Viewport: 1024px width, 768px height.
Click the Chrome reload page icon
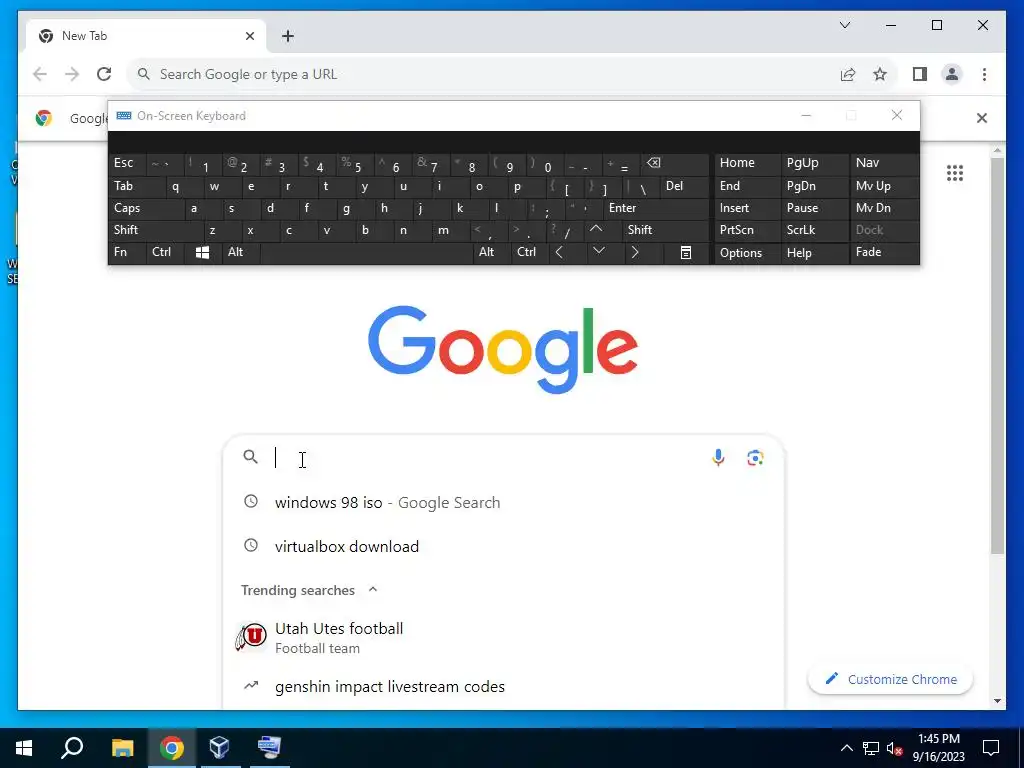point(104,74)
